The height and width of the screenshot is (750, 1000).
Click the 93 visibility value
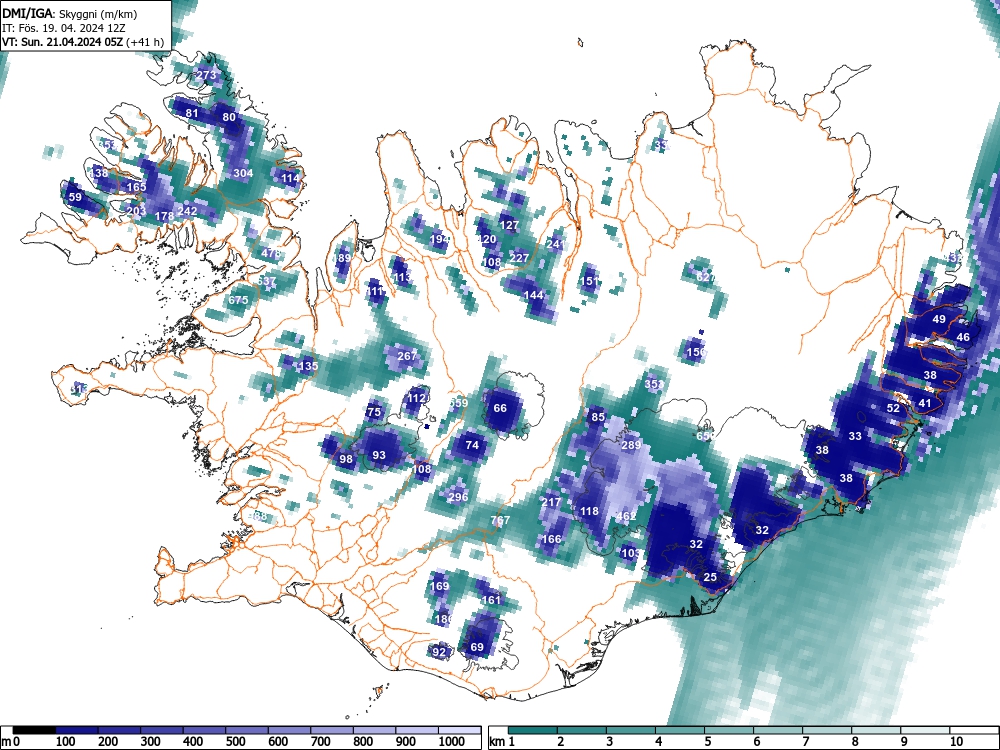[379, 455]
